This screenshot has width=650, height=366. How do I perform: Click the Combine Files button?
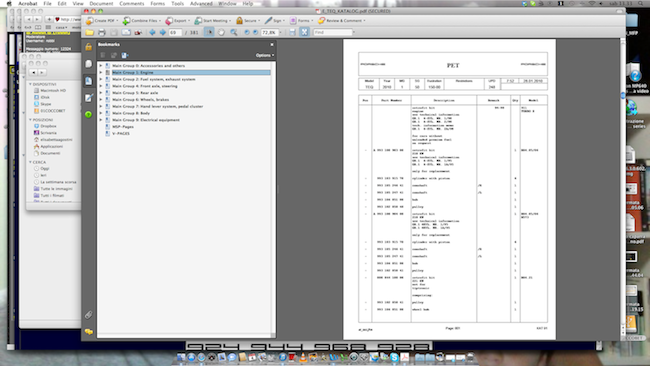point(141,20)
